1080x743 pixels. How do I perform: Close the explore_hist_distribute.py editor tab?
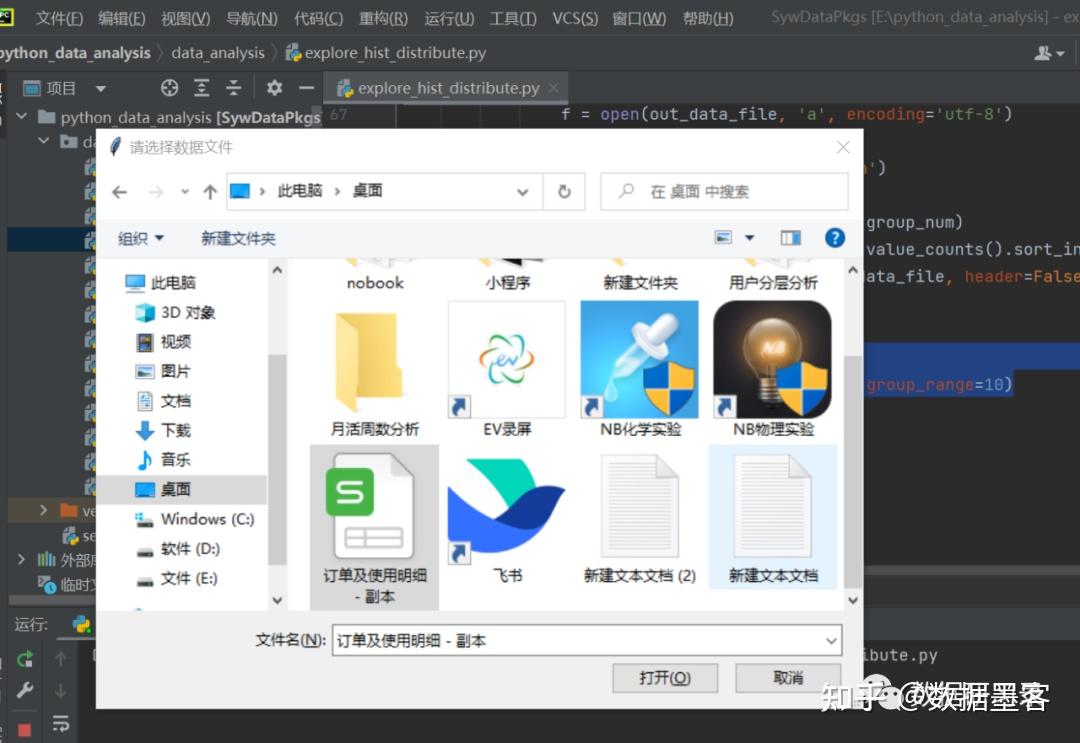tap(554, 88)
